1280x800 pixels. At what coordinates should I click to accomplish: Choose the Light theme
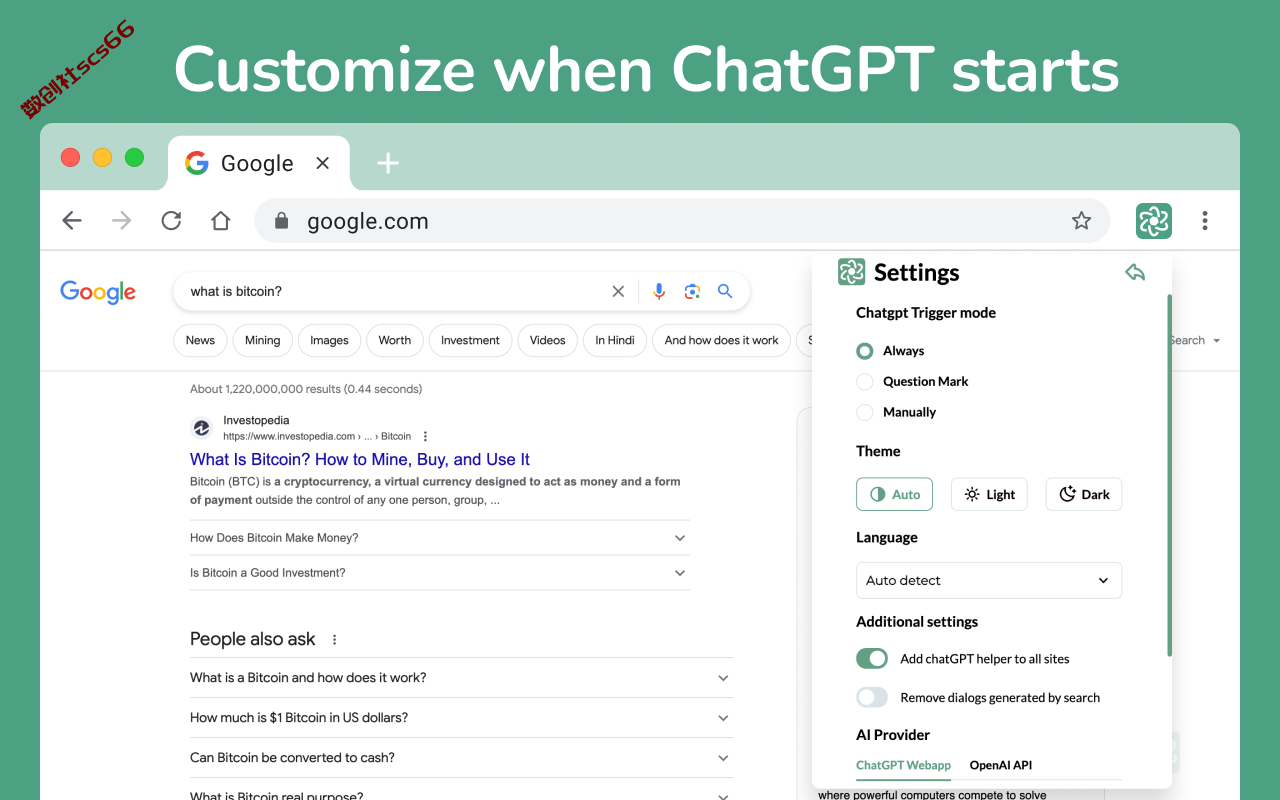tap(989, 494)
